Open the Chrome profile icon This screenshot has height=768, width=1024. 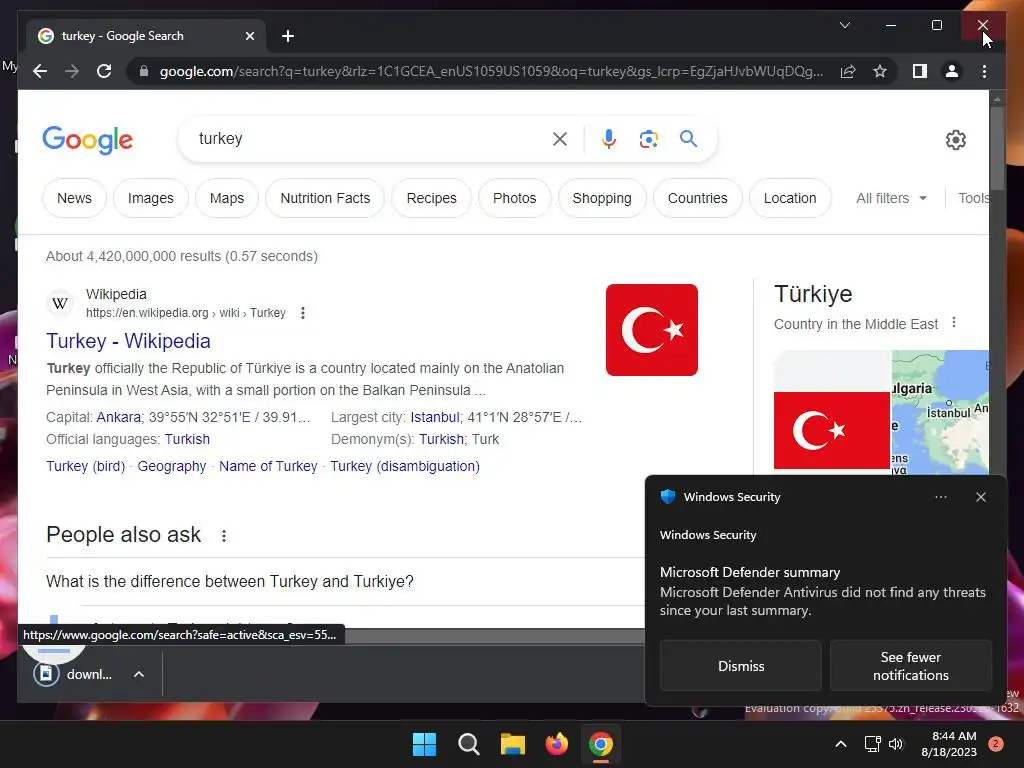(x=952, y=71)
